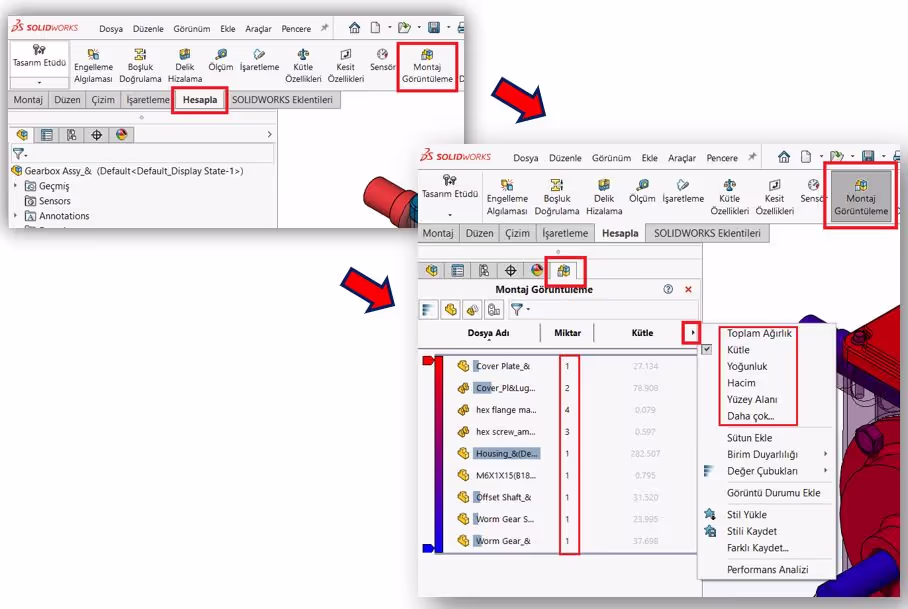Open Engelleme Algılaması in lower window
908x609 pixels.
[507, 198]
